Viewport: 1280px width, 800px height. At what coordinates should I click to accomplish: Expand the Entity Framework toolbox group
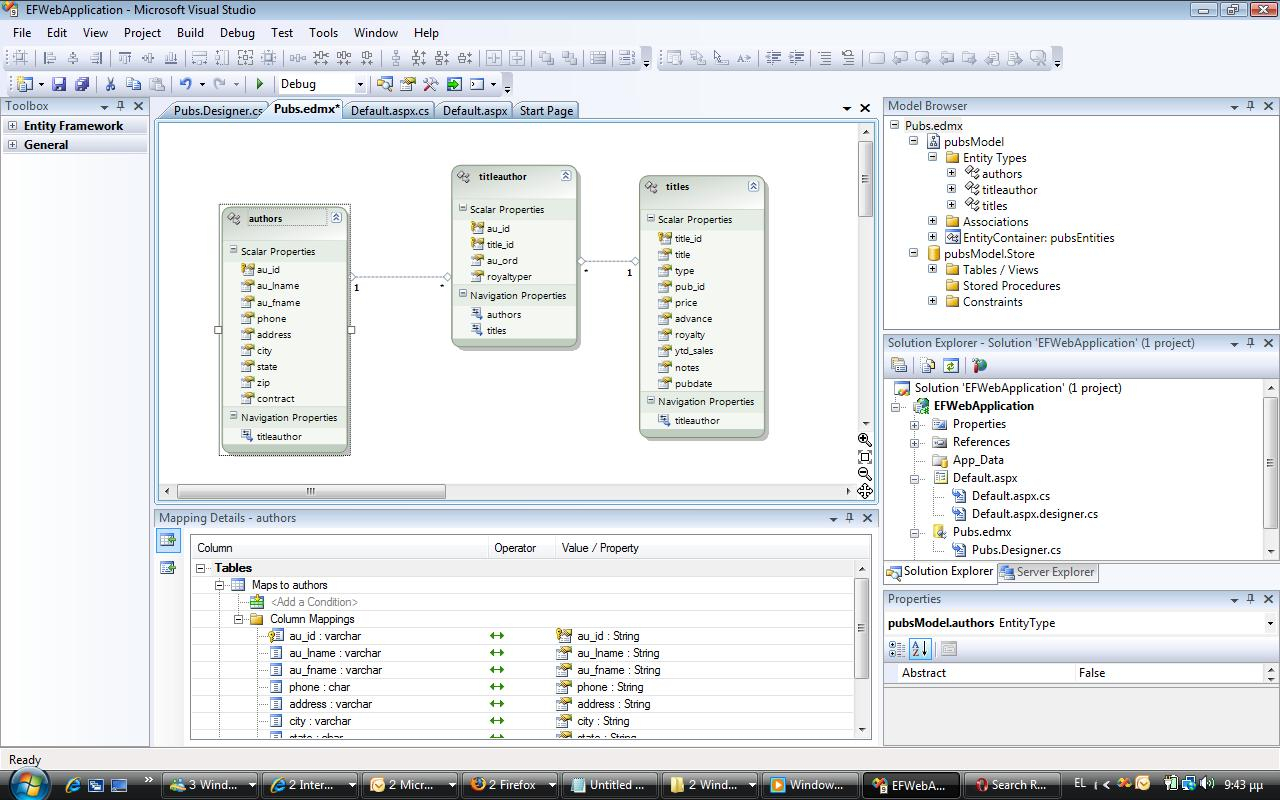coord(12,126)
